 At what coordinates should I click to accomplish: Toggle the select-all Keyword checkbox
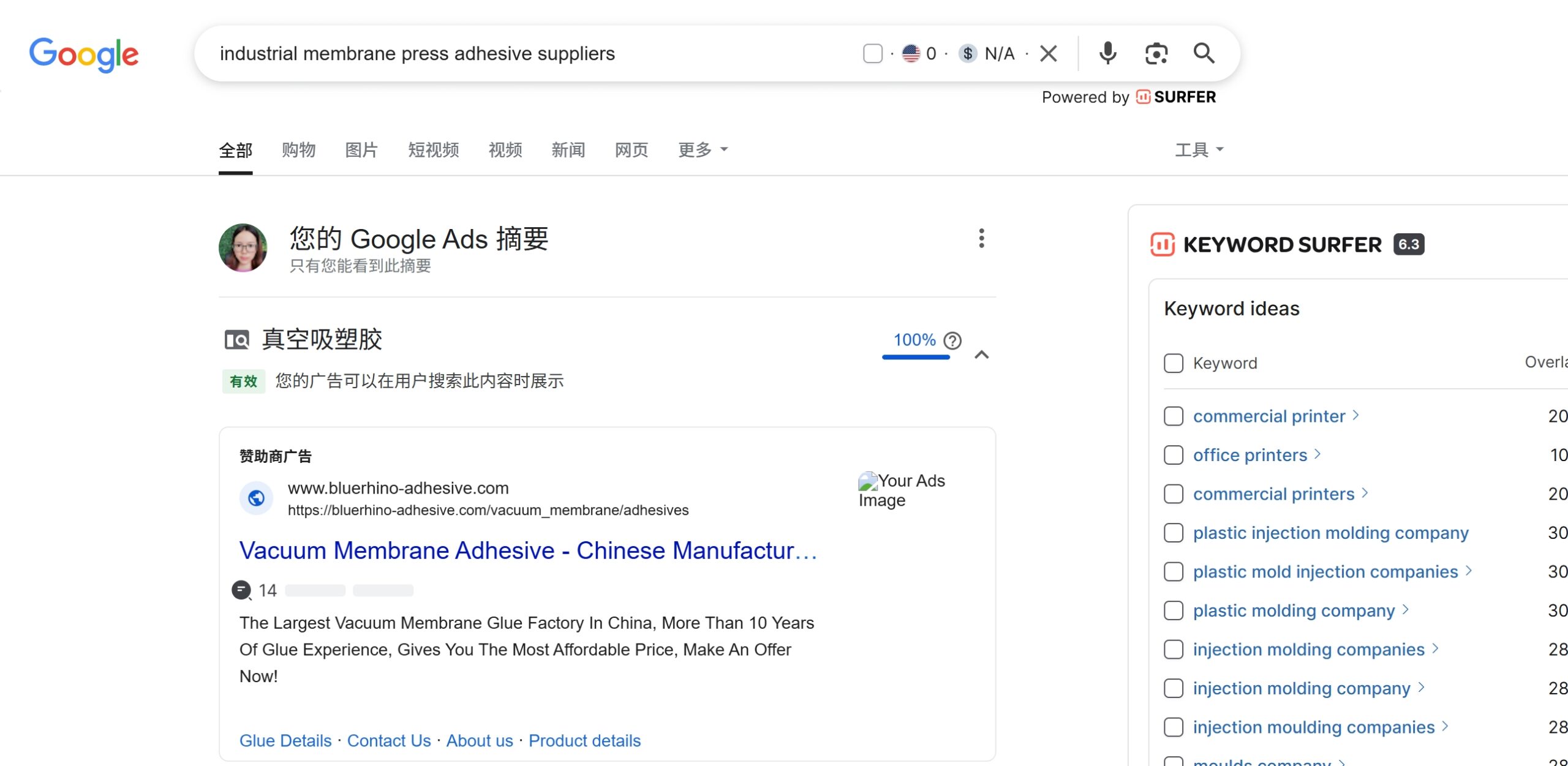coord(1174,363)
